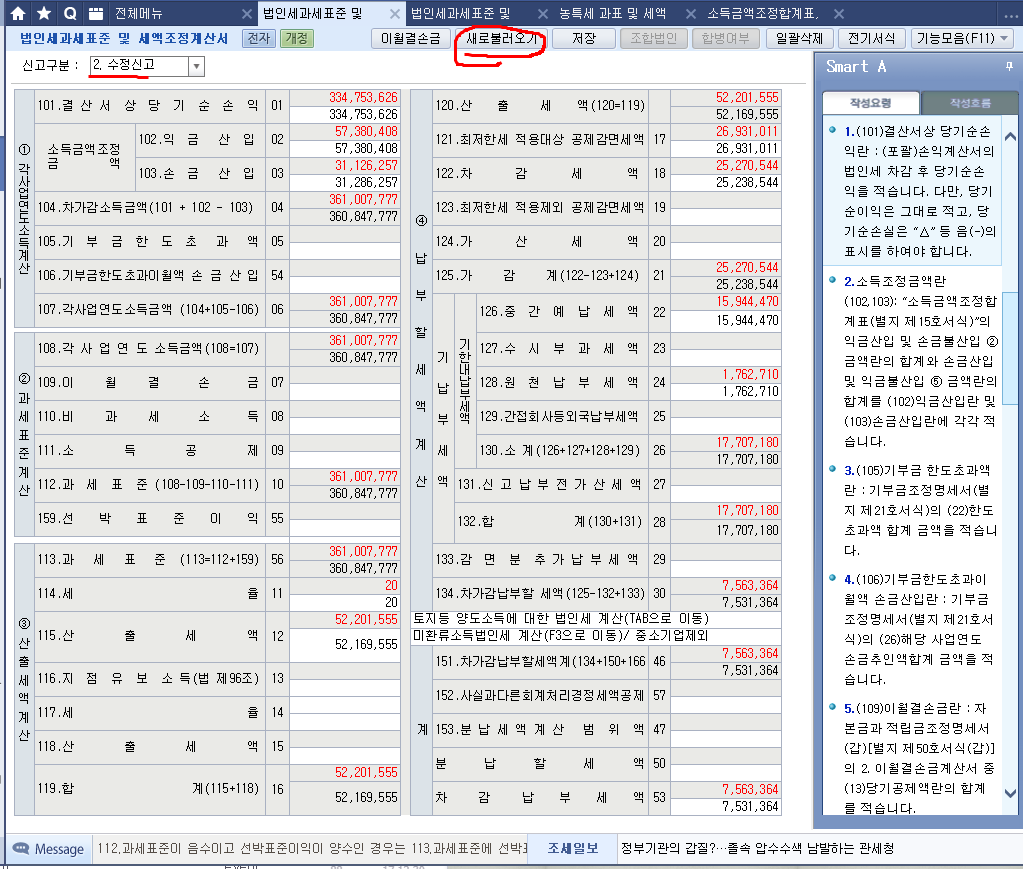1023x869 pixels.
Task: Close the 농특세 과표 및 세액 tab
Action: [x=691, y=14]
